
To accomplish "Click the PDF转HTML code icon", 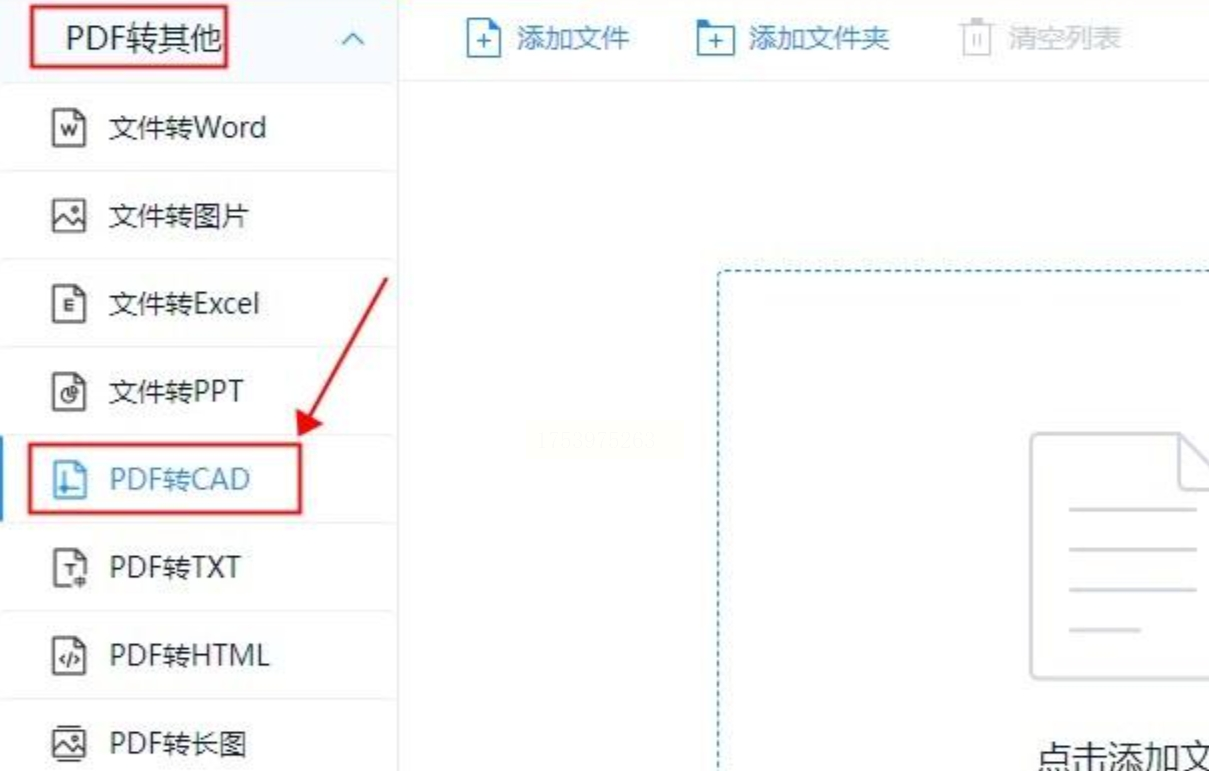I will [x=68, y=656].
